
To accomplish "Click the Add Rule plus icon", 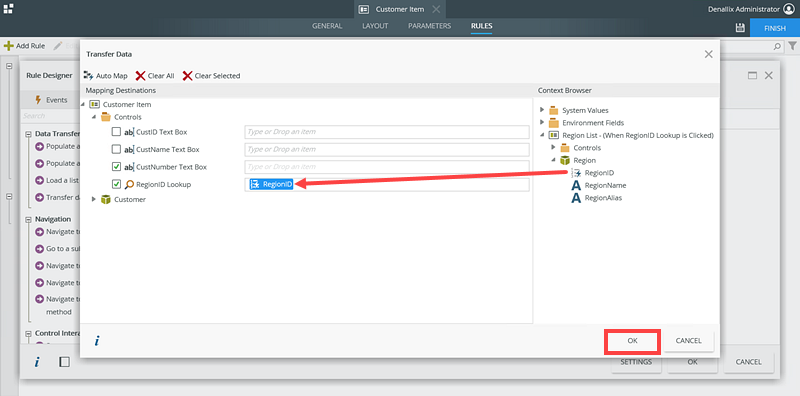I will pos(9,46).
